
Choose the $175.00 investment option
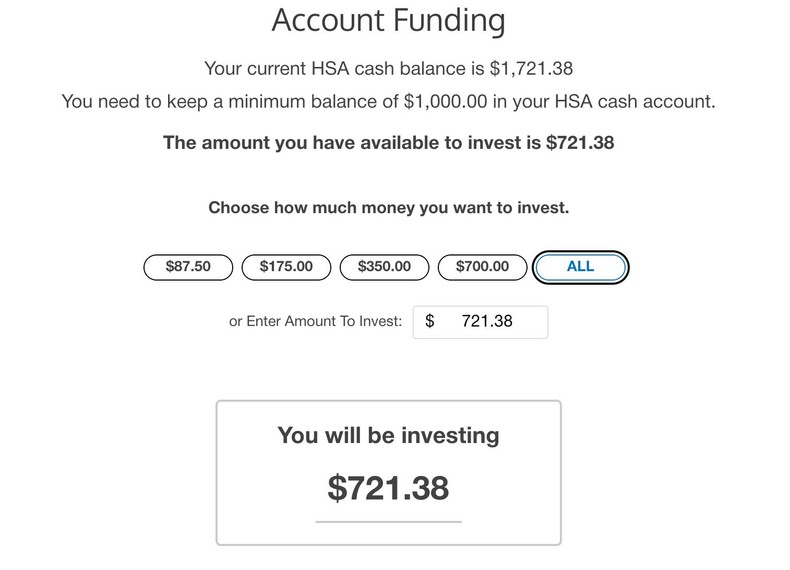click(286, 267)
